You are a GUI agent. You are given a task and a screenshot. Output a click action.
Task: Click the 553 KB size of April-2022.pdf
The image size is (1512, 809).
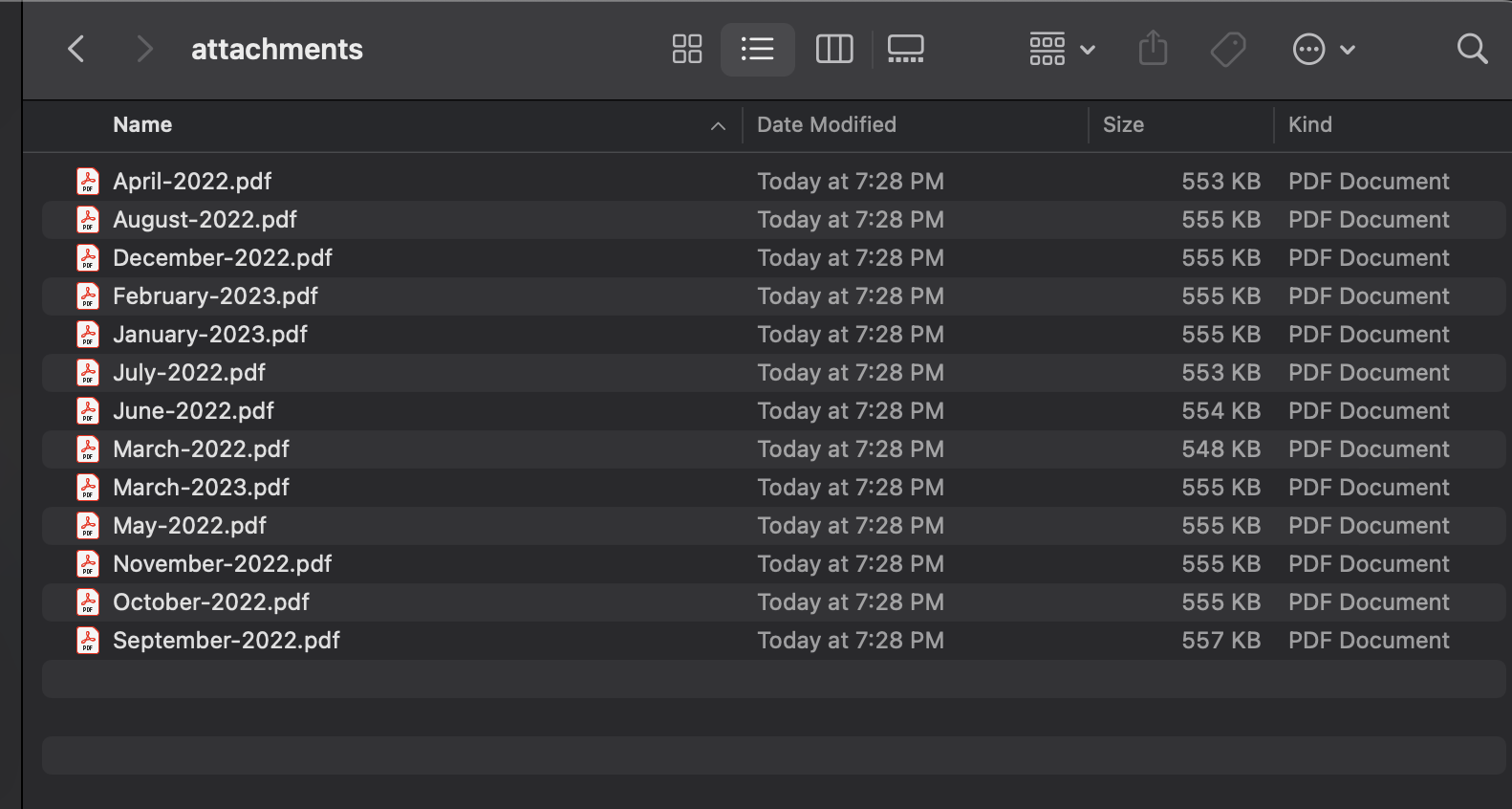[x=1221, y=182]
